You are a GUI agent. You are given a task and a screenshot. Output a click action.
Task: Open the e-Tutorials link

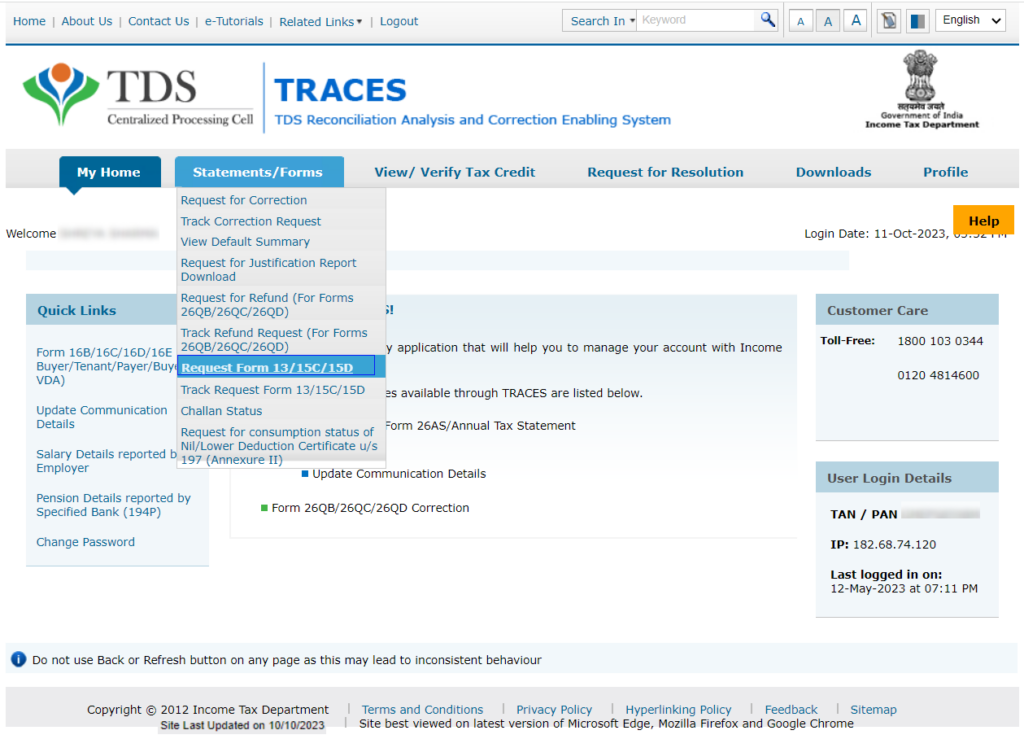click(x=234, y=21)
